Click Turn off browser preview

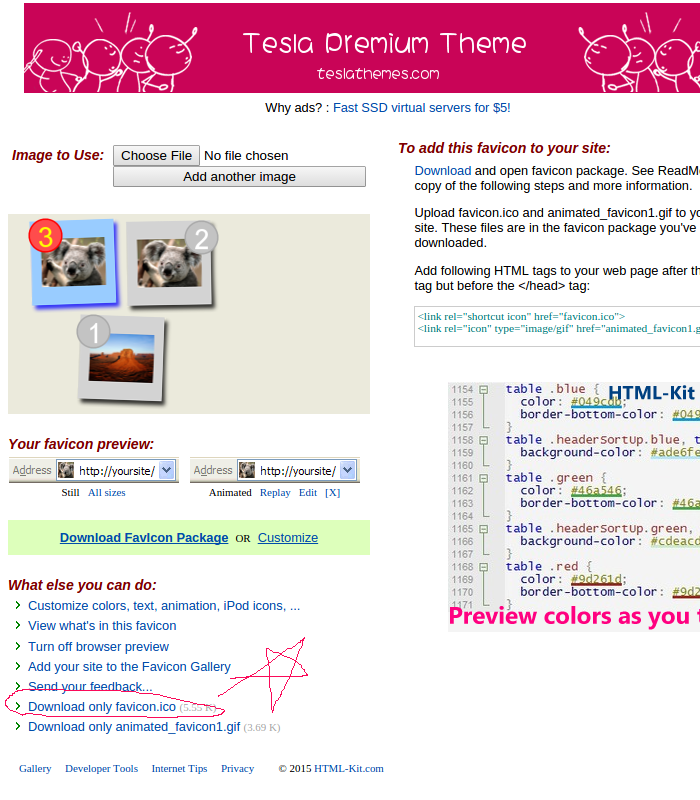click(x=98, y=646)
